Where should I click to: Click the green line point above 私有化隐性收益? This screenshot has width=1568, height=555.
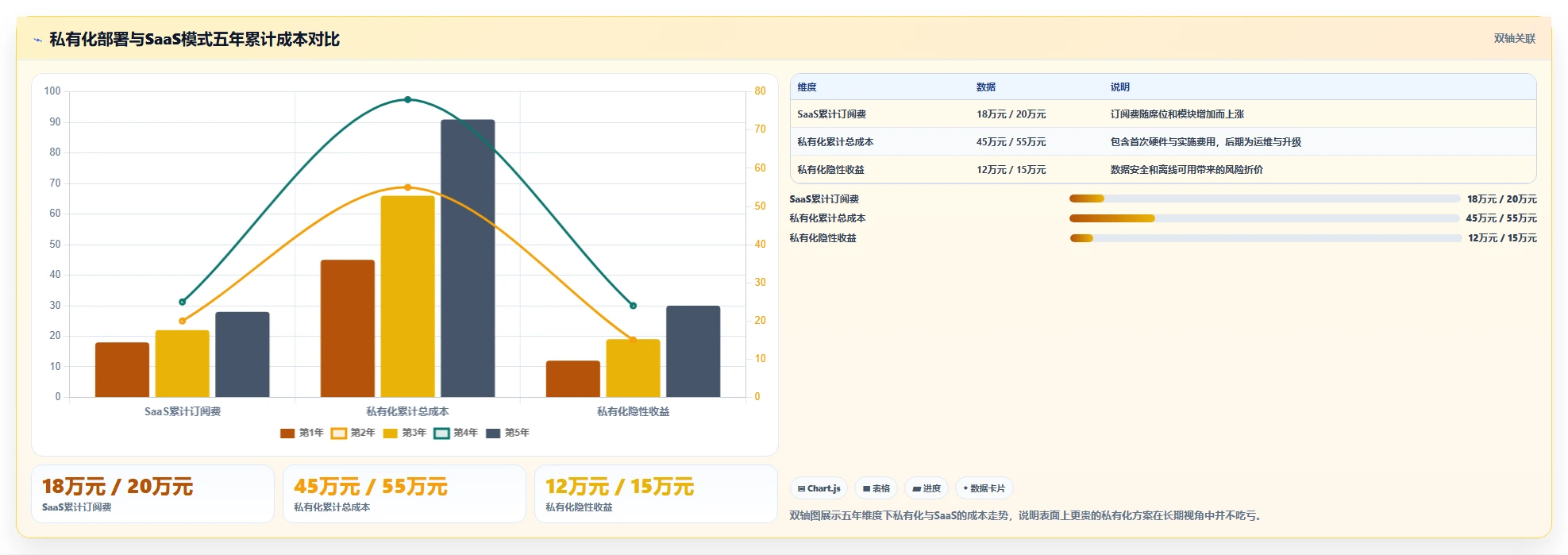pos(633,305)
